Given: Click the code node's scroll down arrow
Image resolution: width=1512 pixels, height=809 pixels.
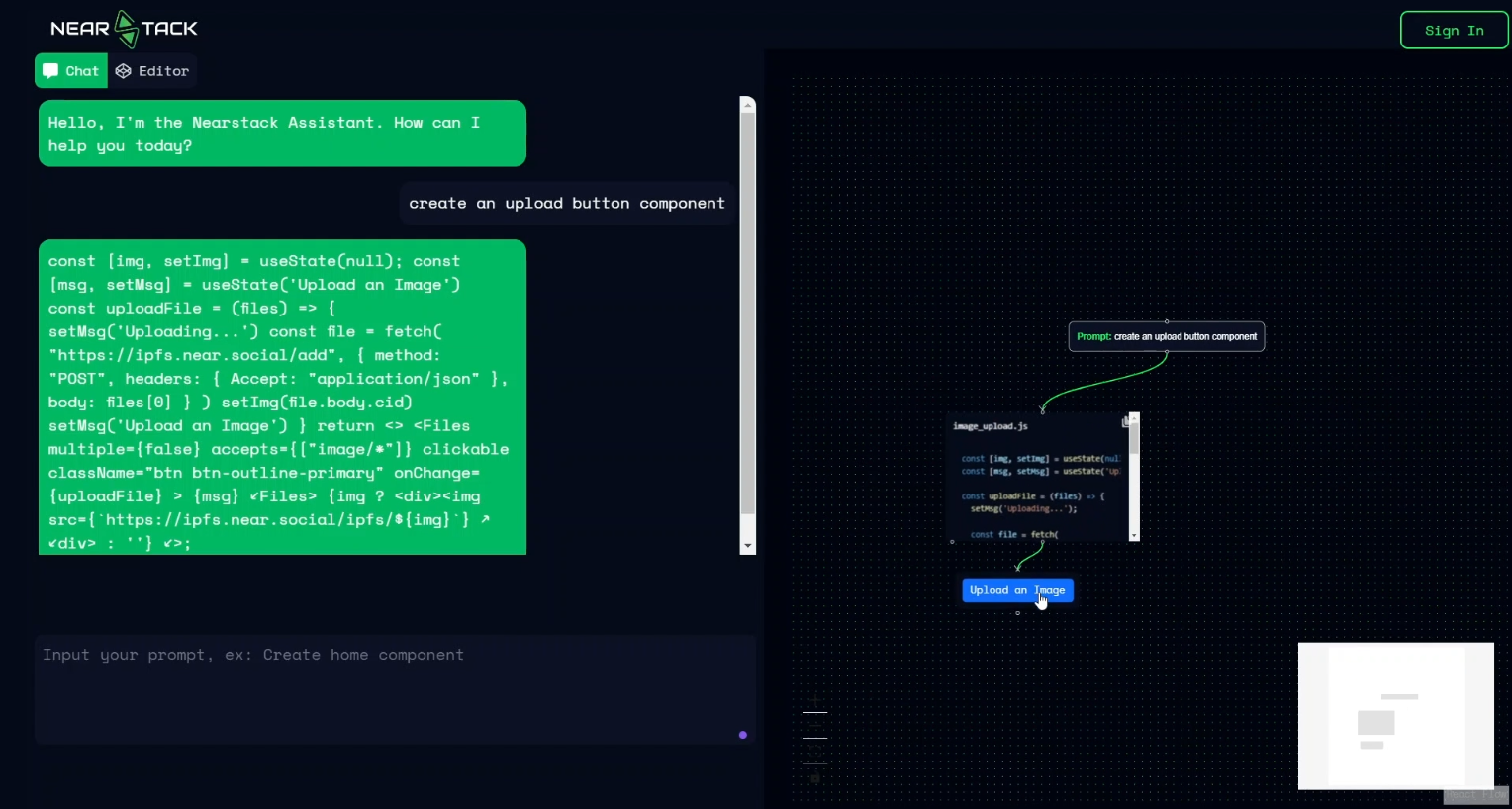Looking at the screenshot, I should [x=1134, y=535].
